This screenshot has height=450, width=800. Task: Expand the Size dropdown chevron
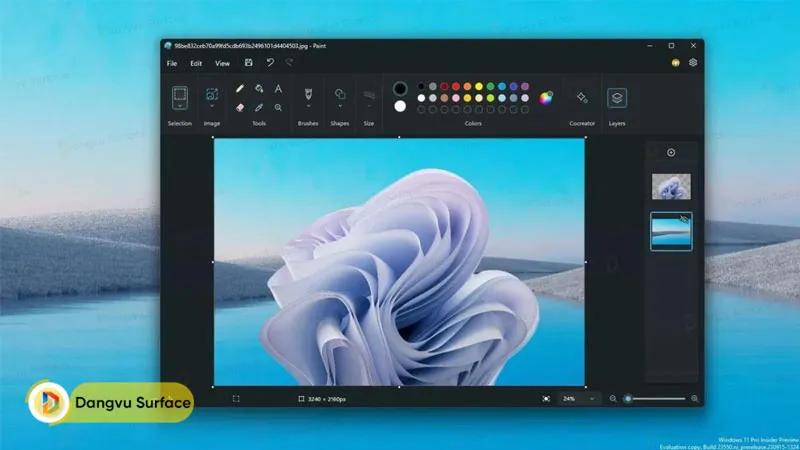coord(369,106)
